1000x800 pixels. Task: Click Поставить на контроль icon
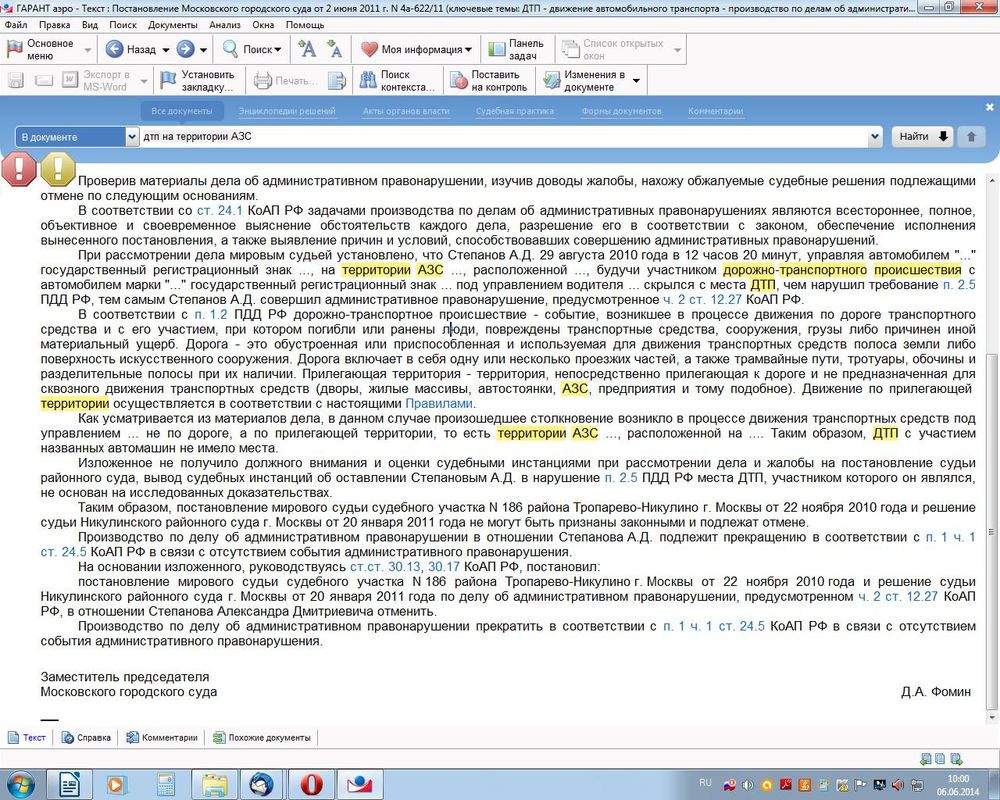click(457, 81)
